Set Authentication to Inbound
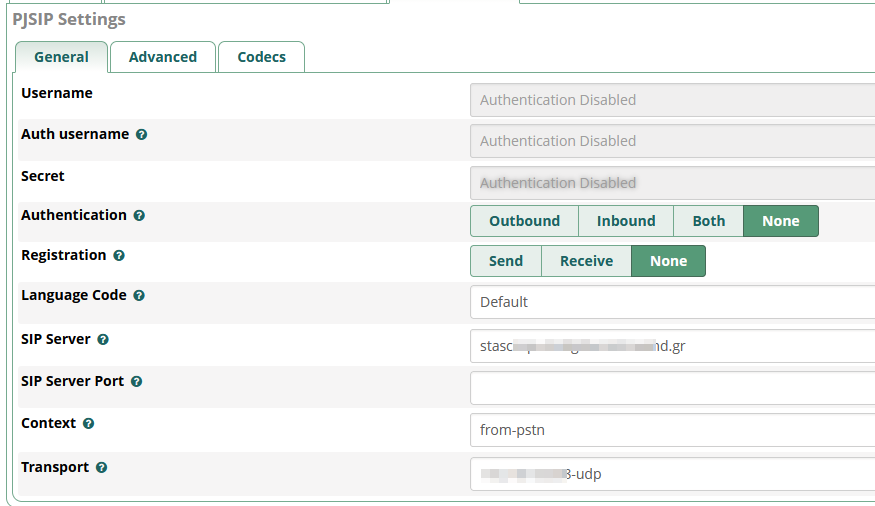Viewport: 875px width, 506px height. tap(626, 221)
